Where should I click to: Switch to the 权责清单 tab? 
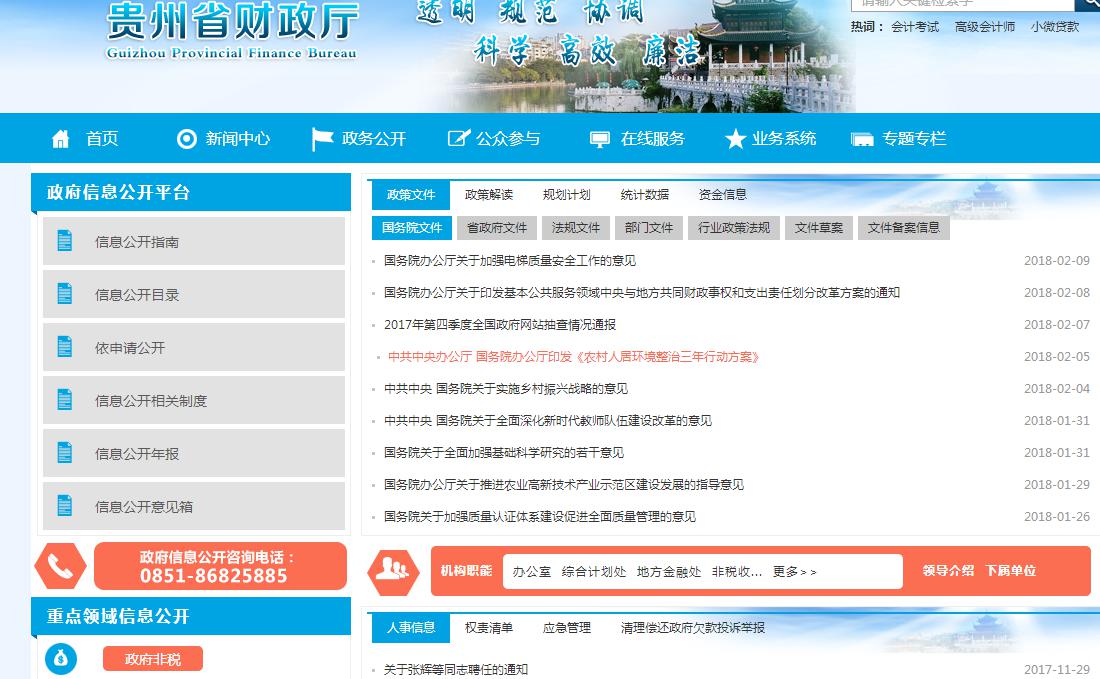489,628
